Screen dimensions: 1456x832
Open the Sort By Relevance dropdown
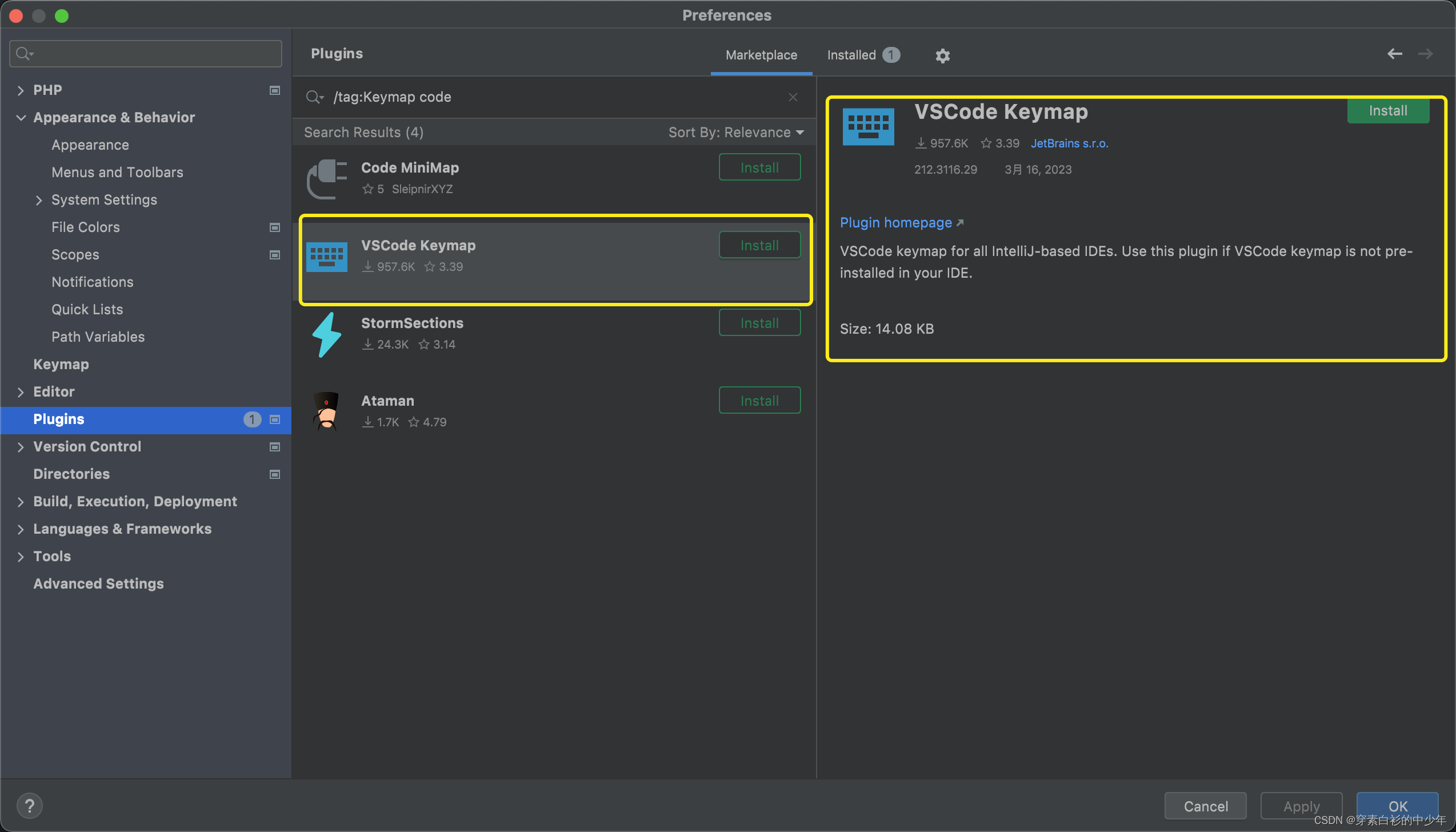pos(737,132)
